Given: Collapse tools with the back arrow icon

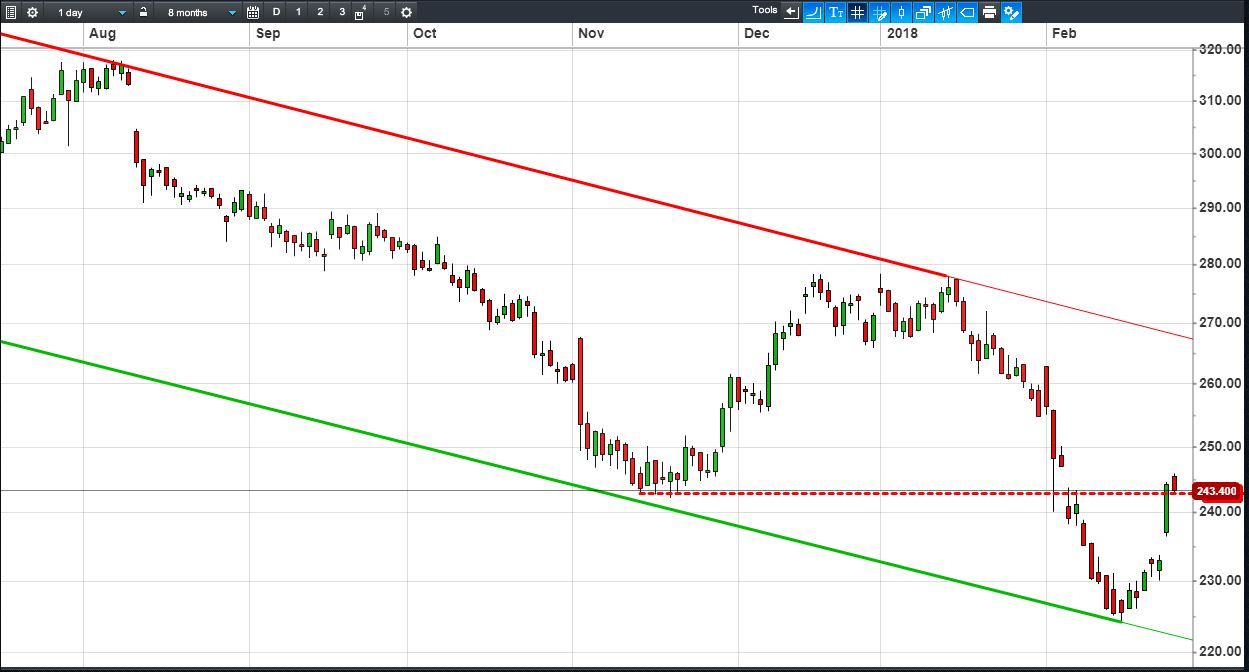Looking at the screenshot, I should [x=792, y=12].
